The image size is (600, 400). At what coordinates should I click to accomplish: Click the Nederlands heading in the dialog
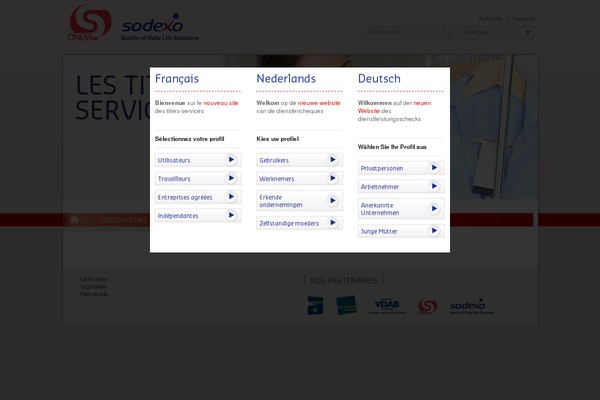click(x=286, y=78)
